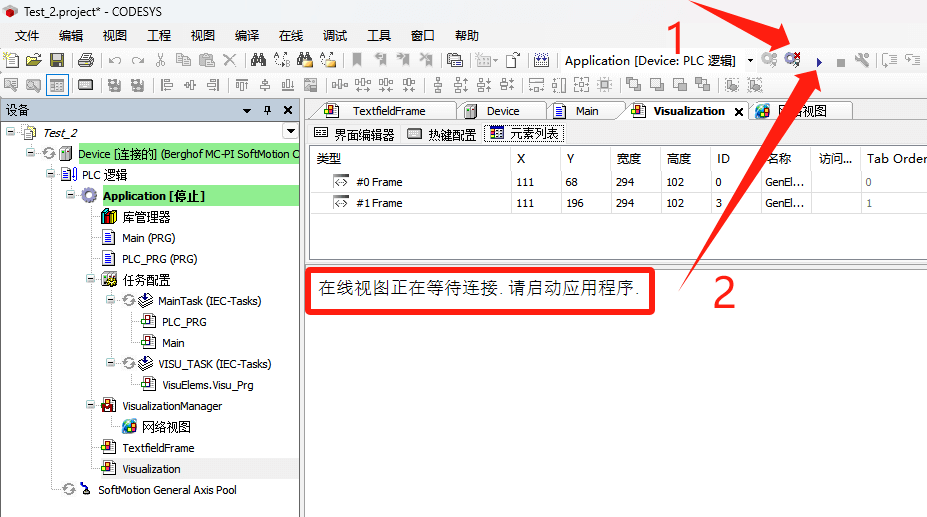This screenshot has width=927, height=517.
Task: Switch to the 热键配置 view
Action: click(442, 134)
